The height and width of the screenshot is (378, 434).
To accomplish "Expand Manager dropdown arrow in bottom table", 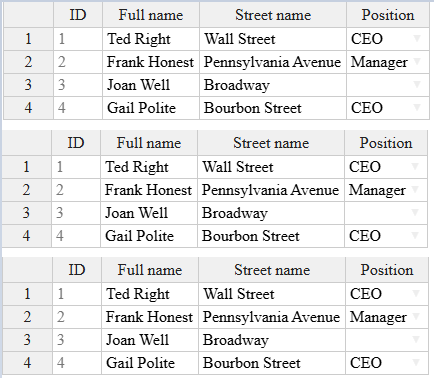I will [416, 316].
